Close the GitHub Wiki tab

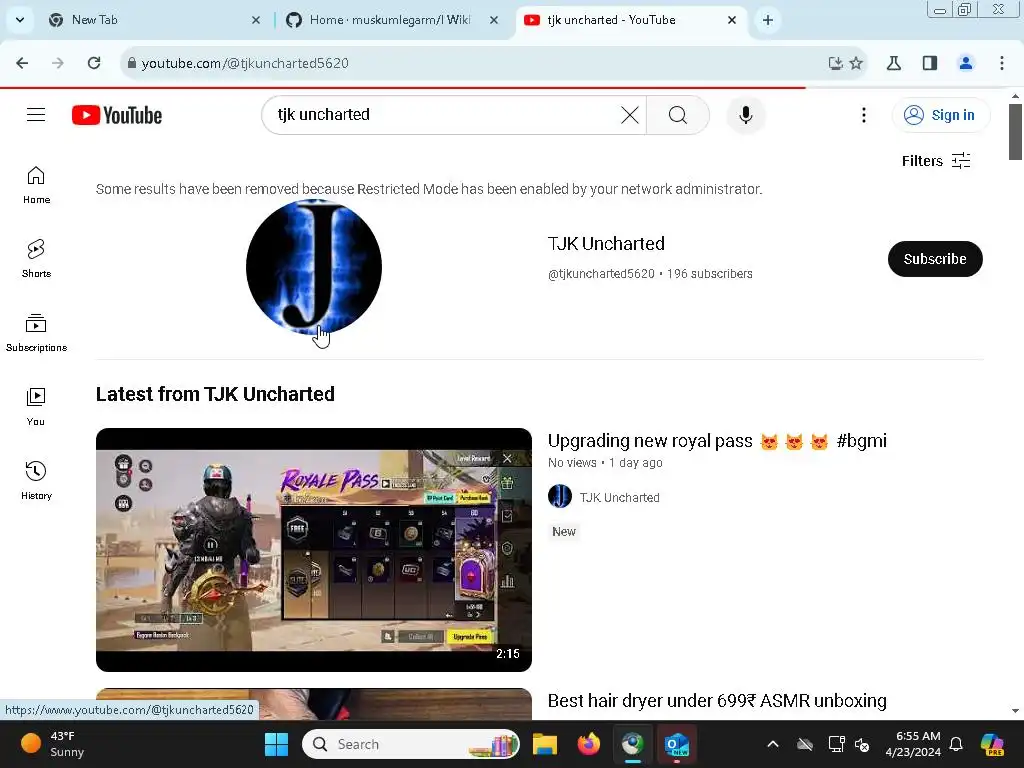[494, 20]
